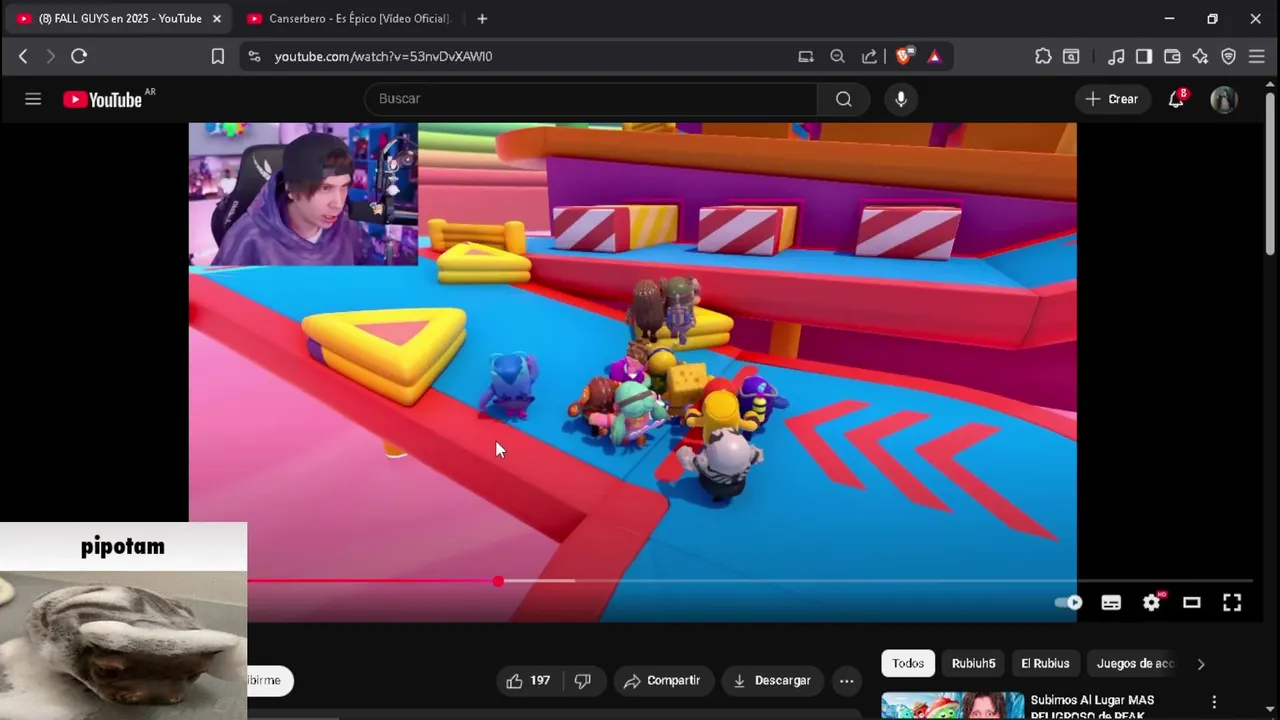The width and height of the screenshot is (1280, 720).
Task: Open Brave Shields lion icon
Action: (x=903, y=56)
